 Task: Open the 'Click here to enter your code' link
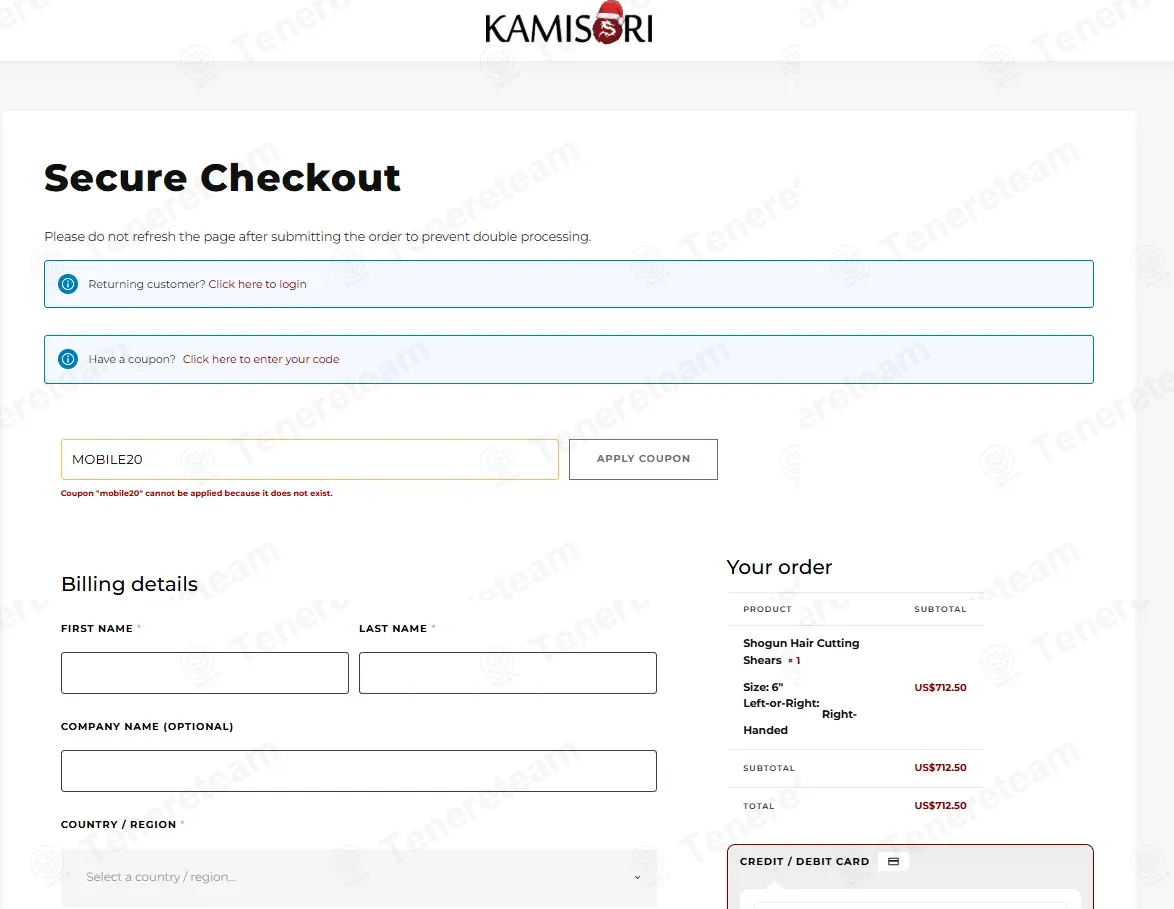[261, 359]
